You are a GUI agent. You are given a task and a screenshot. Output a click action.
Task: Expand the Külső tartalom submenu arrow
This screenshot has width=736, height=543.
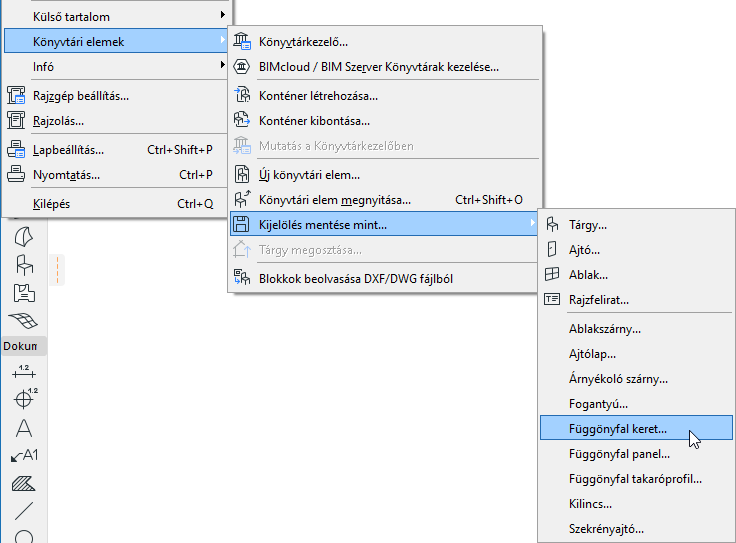(x=223, y=15)
